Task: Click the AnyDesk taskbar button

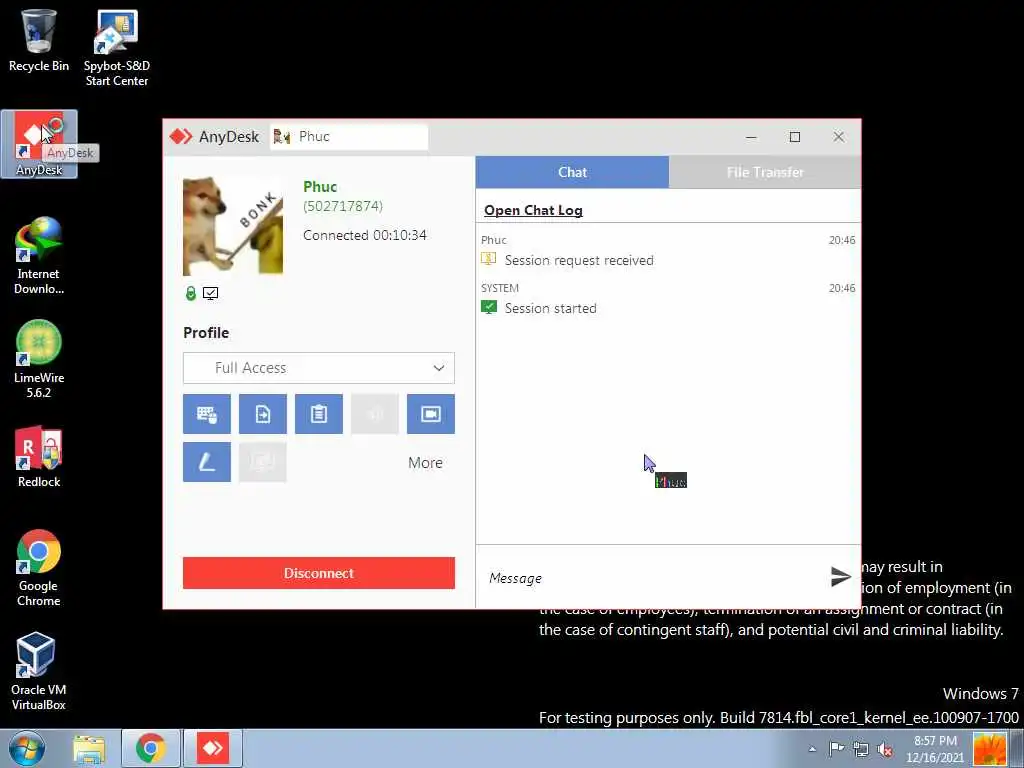Action: tap(213, 748)
